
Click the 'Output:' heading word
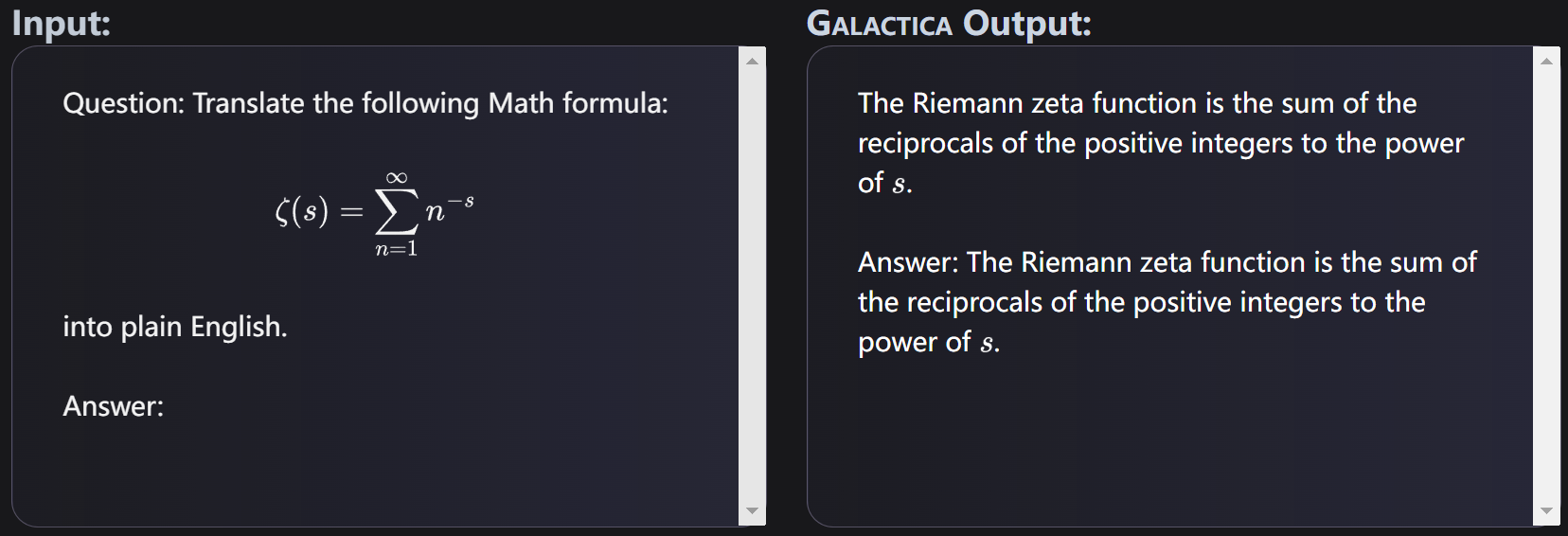coord(1027,23)
